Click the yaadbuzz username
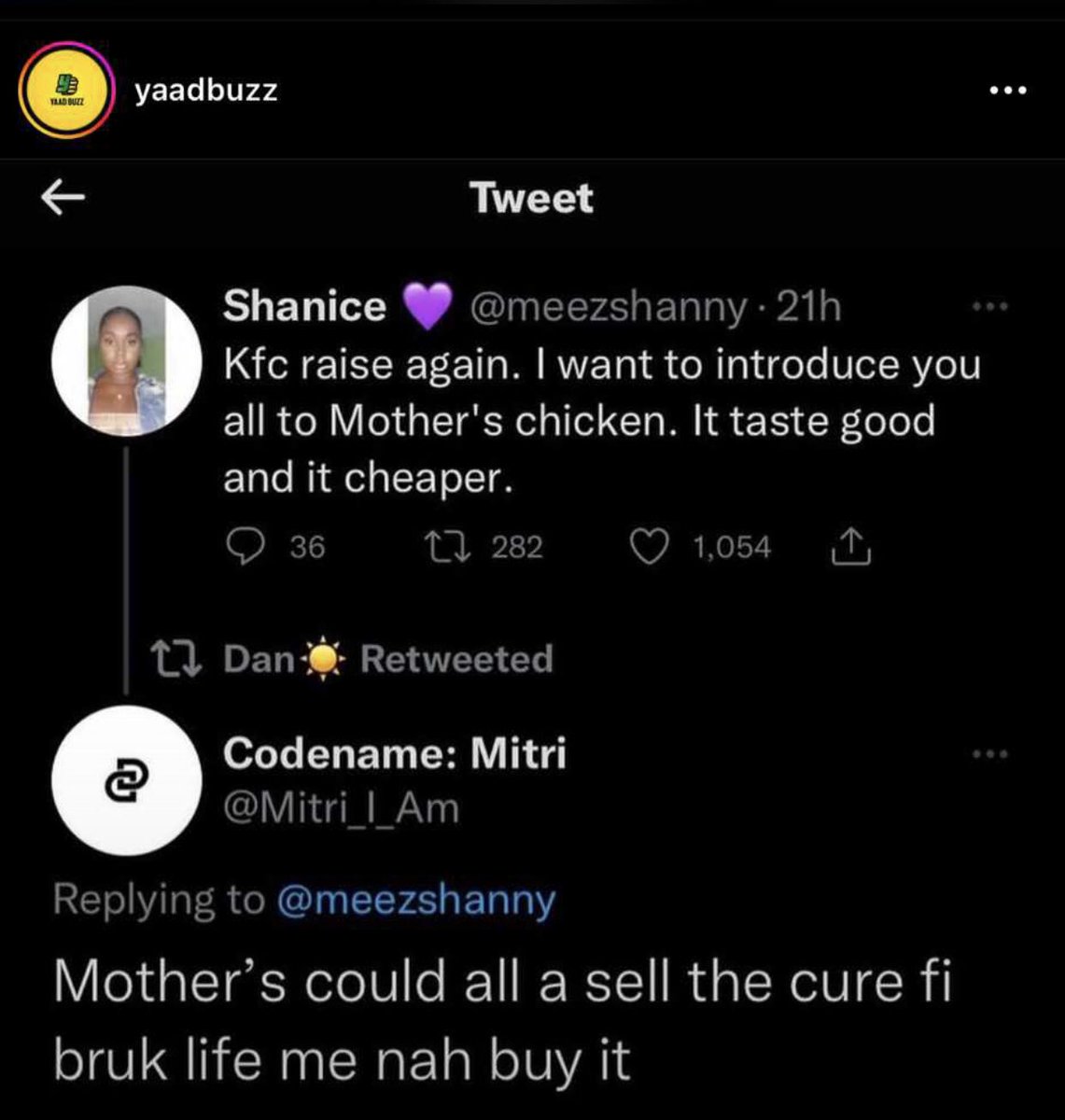 click(206, 91)
